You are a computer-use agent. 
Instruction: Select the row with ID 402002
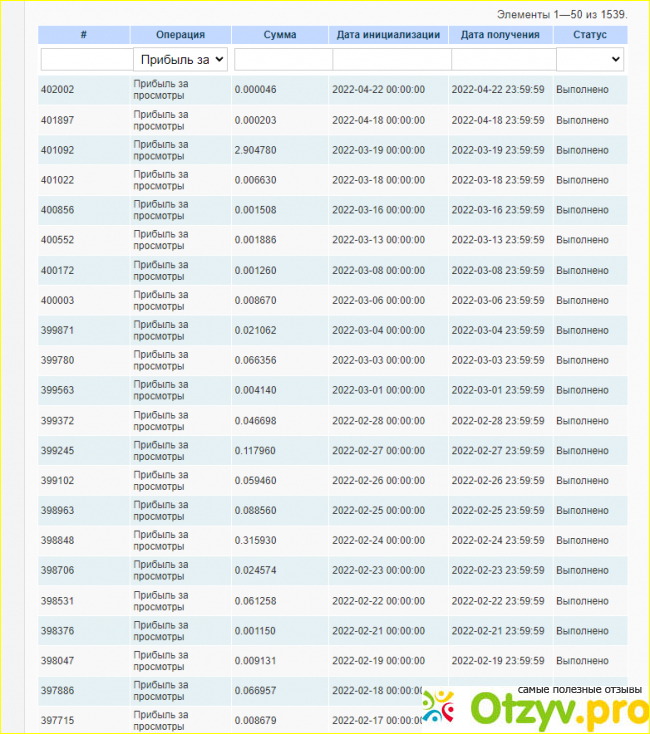tap(57, 90)
